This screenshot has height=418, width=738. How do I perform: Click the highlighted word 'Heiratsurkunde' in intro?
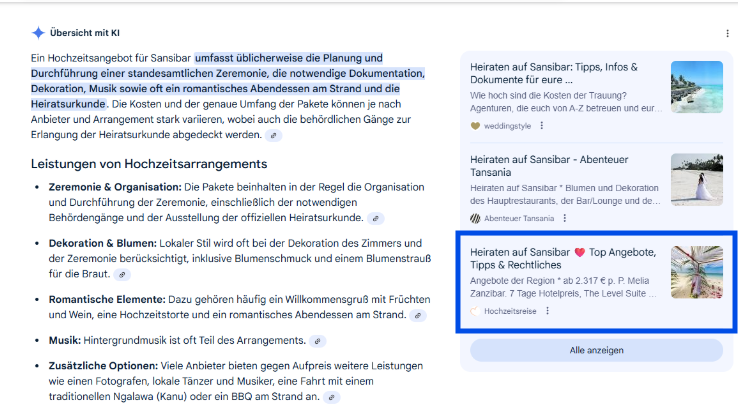tap(68, 104)
